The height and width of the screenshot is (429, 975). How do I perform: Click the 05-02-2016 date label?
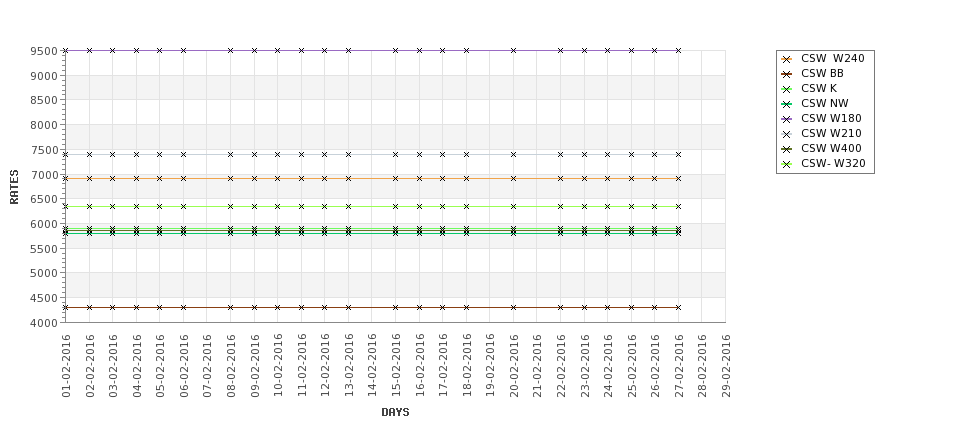click(160, 366)
